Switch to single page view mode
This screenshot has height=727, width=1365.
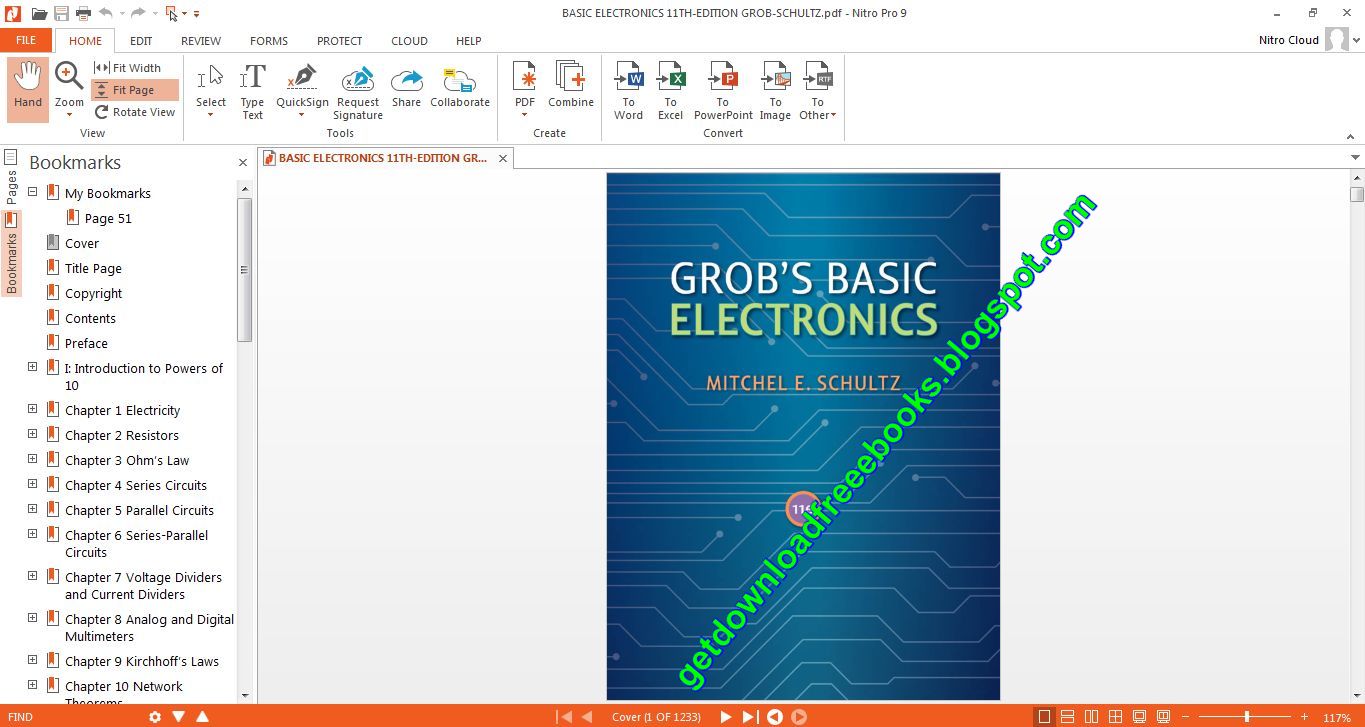[1044, 717]
